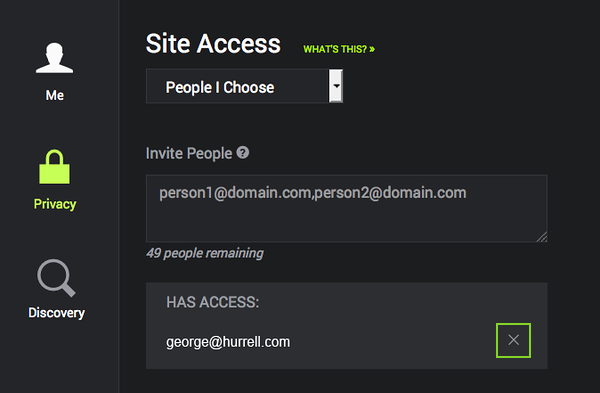Click the HAS ACCESS header

(212, 302)
